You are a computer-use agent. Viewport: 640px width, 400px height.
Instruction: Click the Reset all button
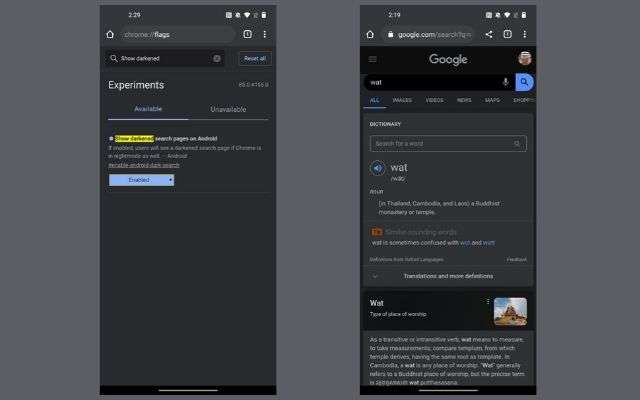tap(255, 58)
